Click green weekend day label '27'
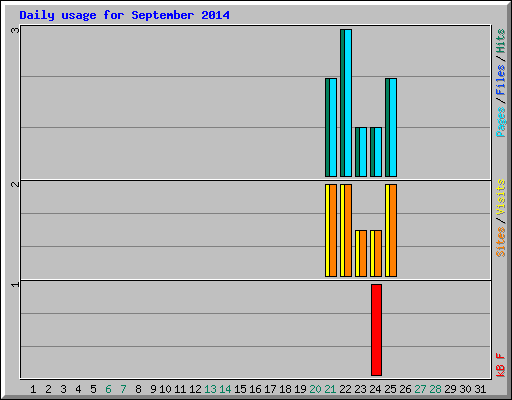 [420, 389]
